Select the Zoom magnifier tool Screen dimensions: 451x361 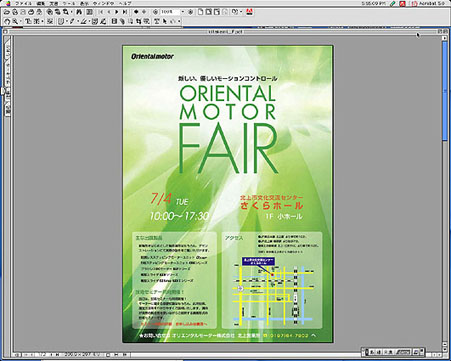[x=15, y=21]
